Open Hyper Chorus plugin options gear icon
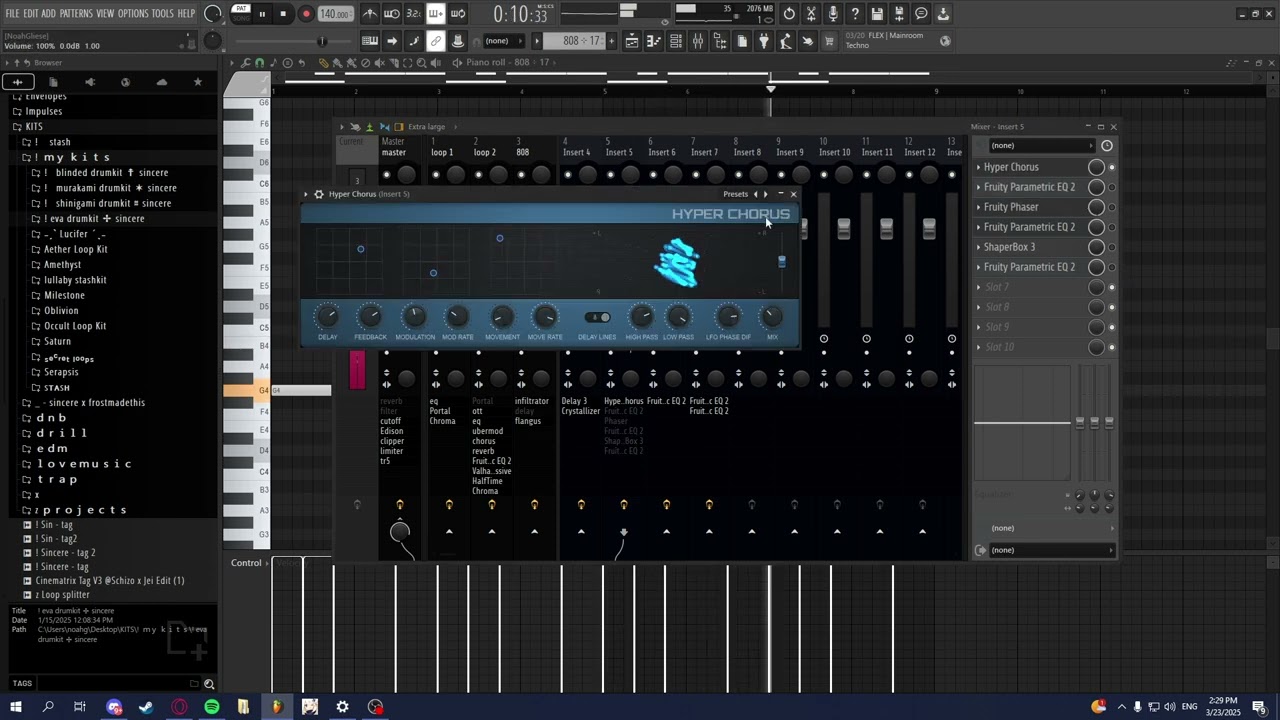 pyautogui.click(x=319, y=194)
